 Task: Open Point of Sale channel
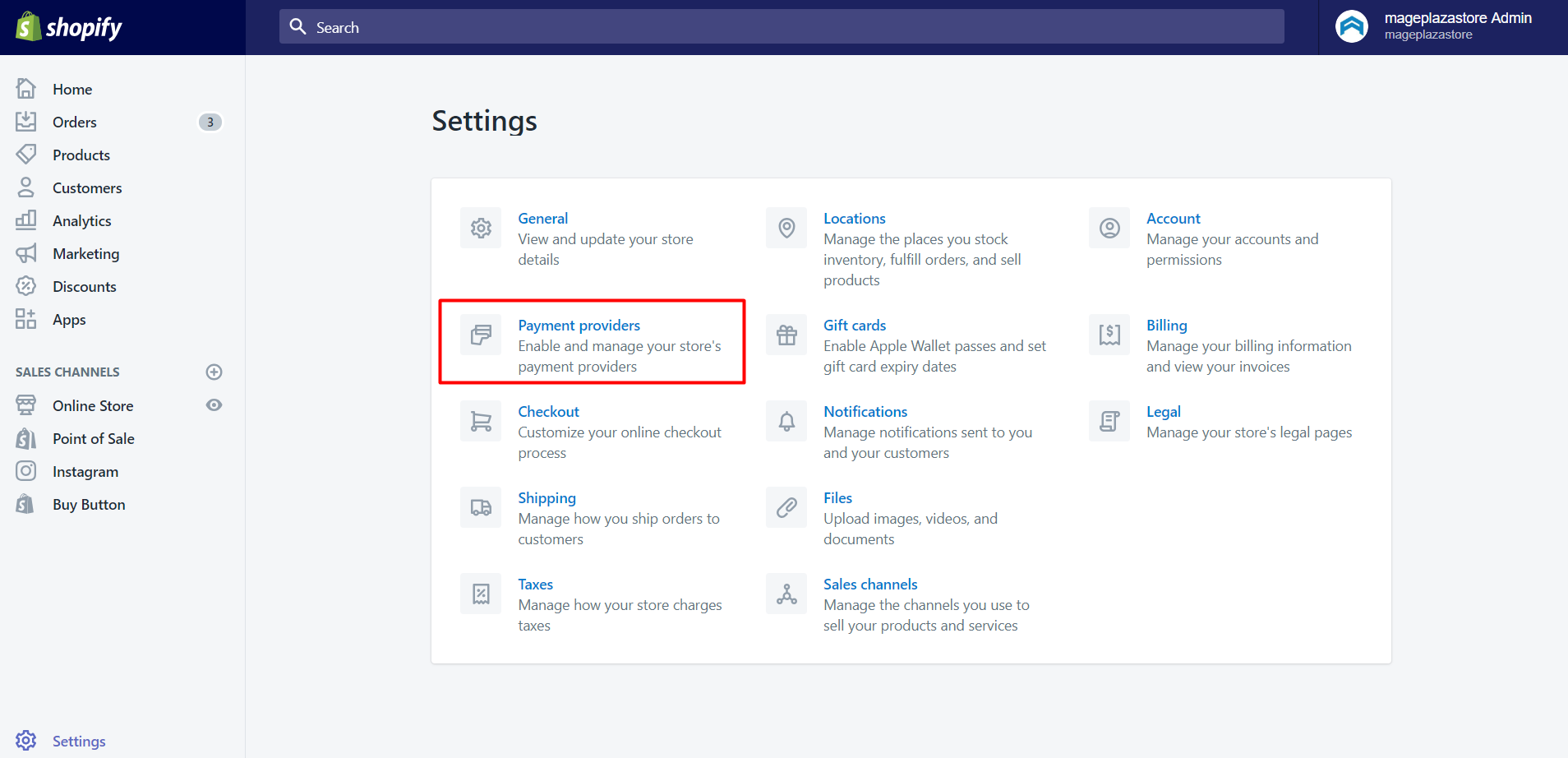[x=95, y=438]
